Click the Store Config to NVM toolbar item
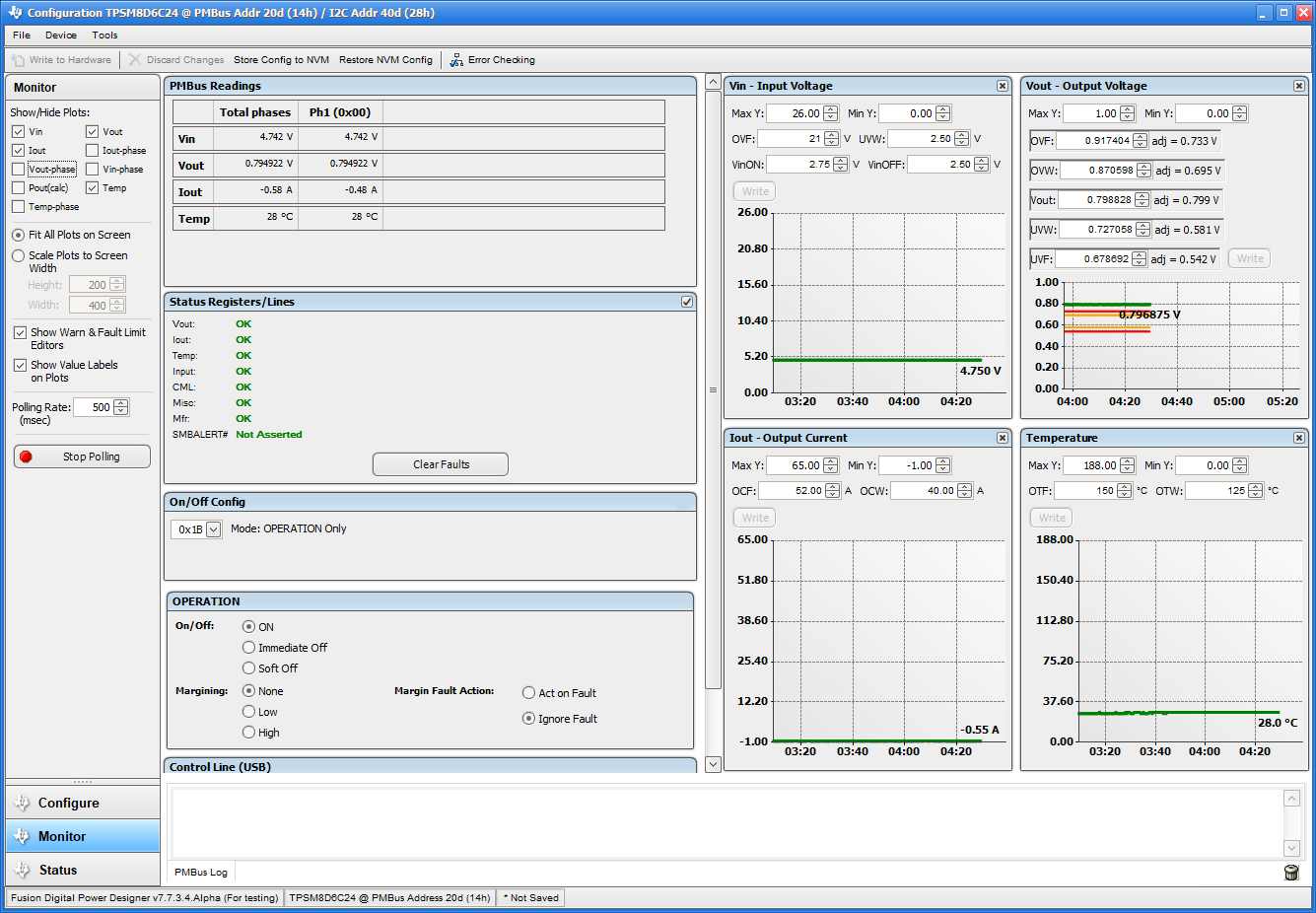Image resolution: width=1316 pixels, height=913 pixels. pyautogui.click(x=281, y=60)
